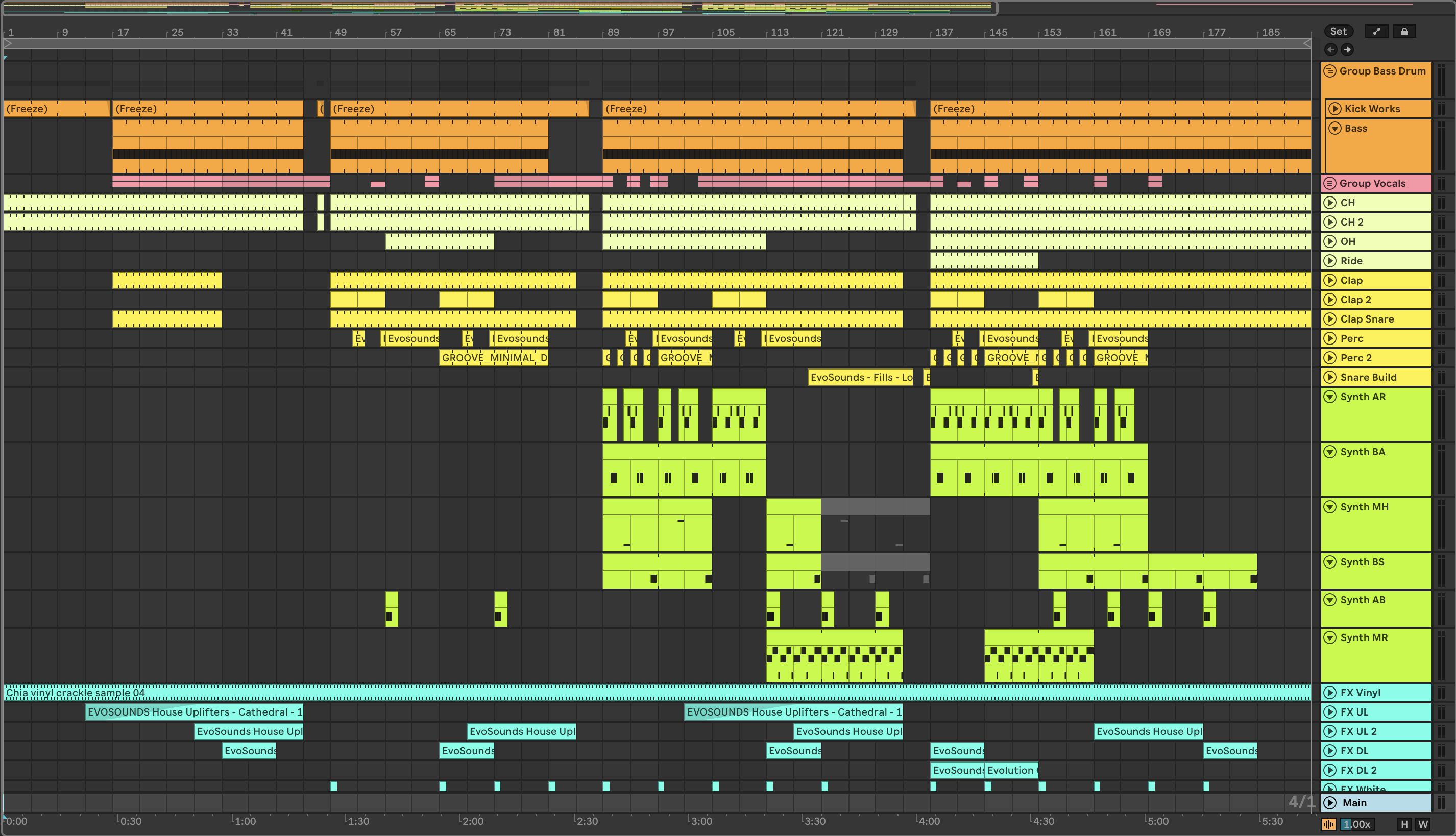Image resolution: width=1456 pixels, height=836 pixels.
Task: Unfold the Group Vocals group track
Action: click(x=1330, y=183)
